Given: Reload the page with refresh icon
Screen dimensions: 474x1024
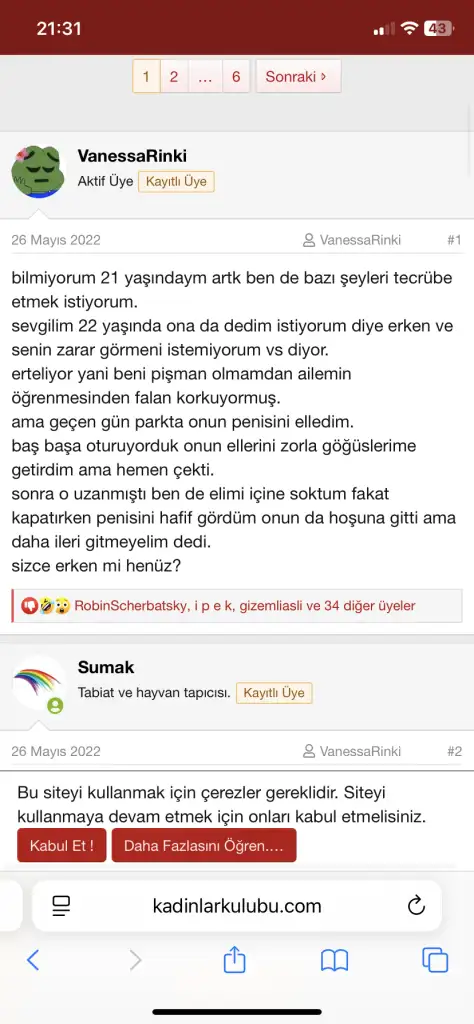Looking at the screenshot, I should 416,906.
